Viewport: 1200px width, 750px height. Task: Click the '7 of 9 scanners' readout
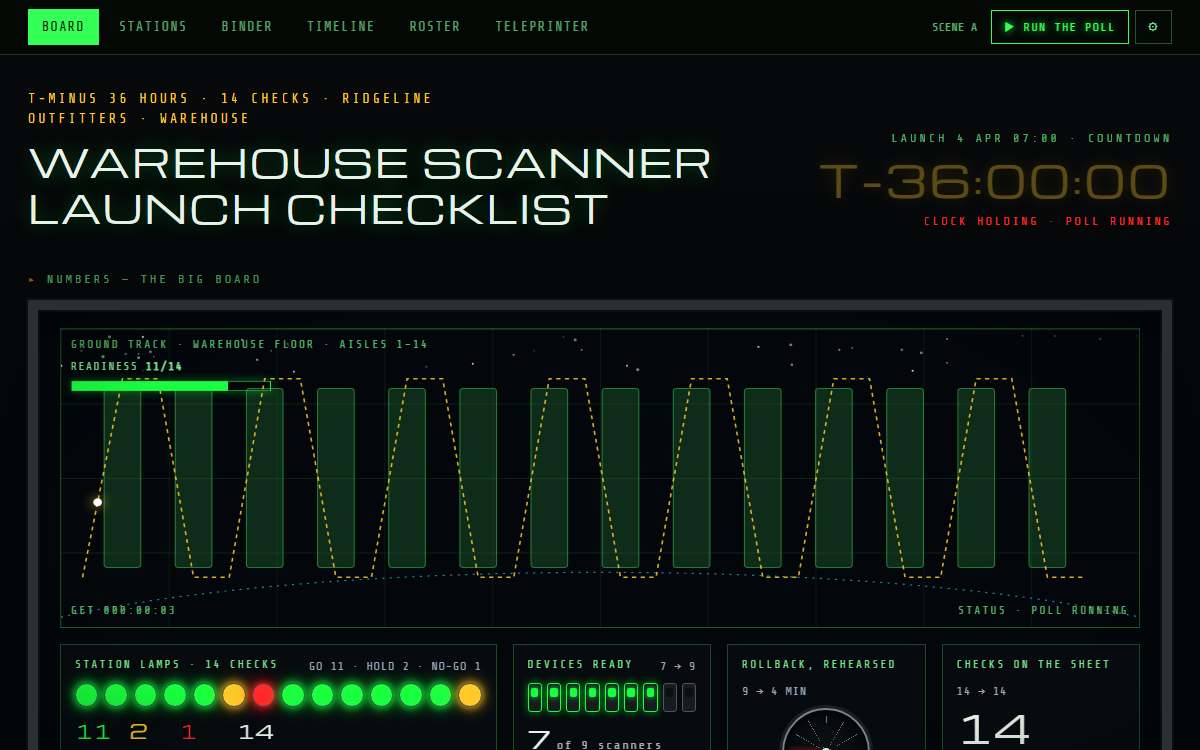point(594,740)
